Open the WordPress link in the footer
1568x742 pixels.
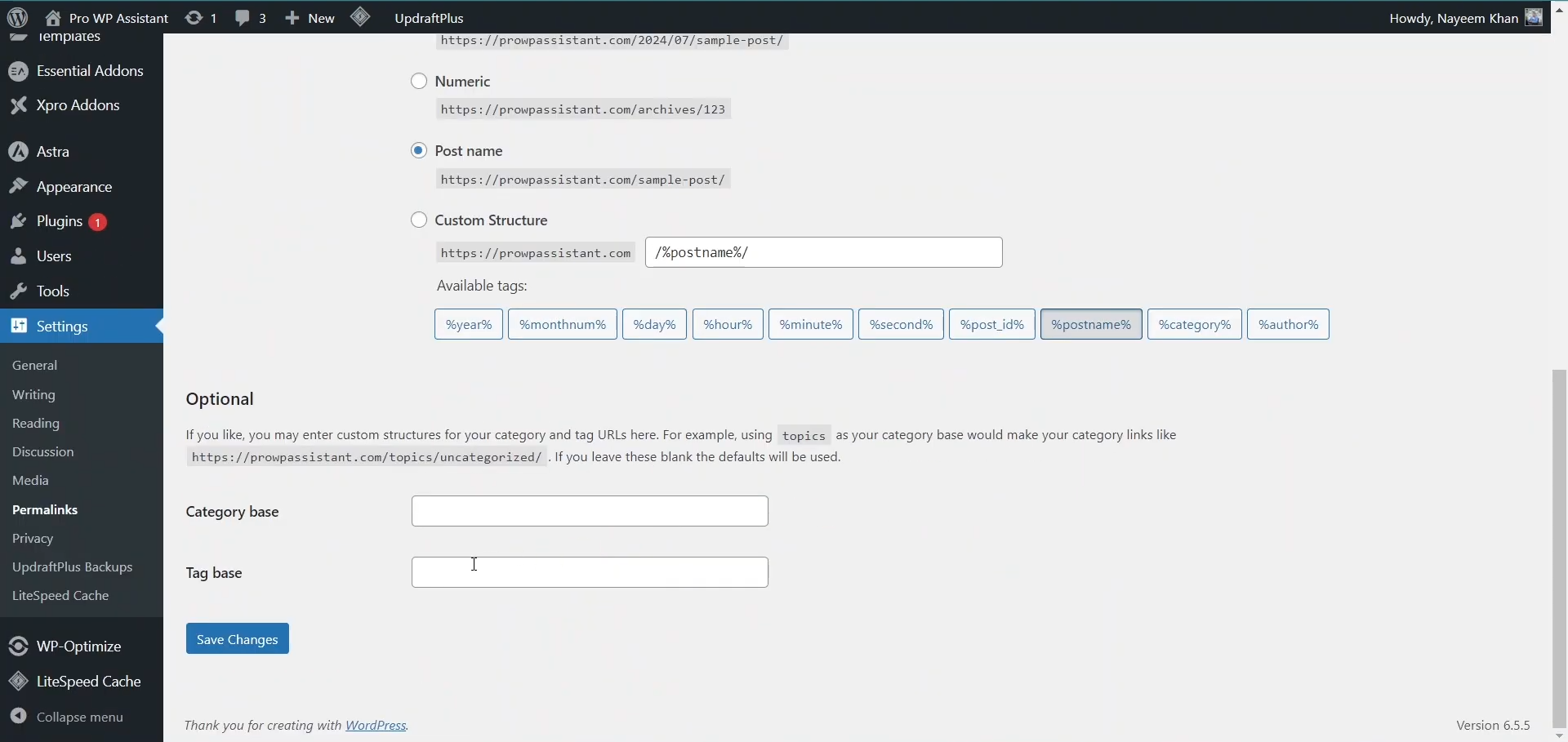pos(376,724)
